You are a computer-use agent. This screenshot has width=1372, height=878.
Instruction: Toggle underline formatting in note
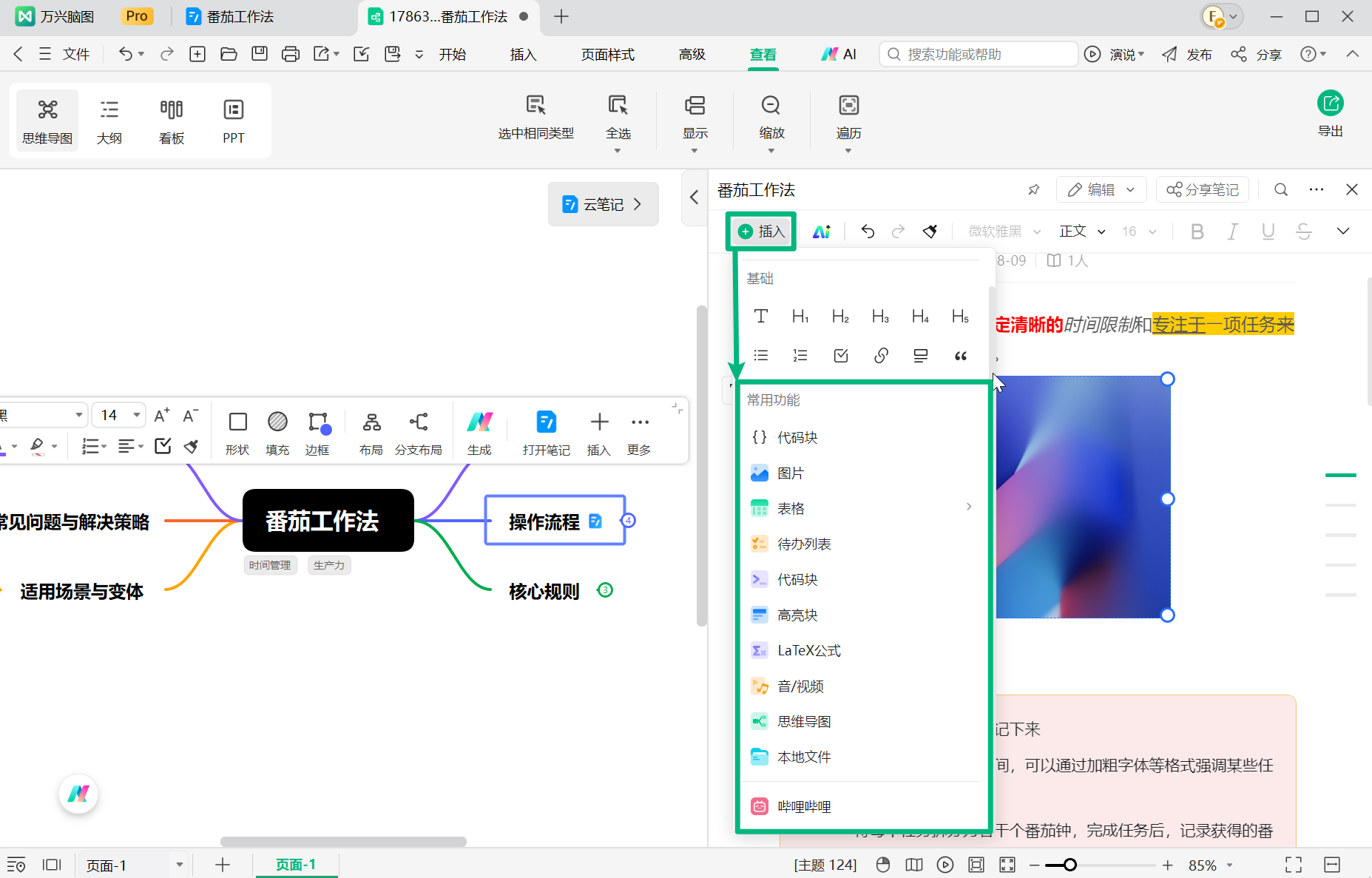point(1268,232)
